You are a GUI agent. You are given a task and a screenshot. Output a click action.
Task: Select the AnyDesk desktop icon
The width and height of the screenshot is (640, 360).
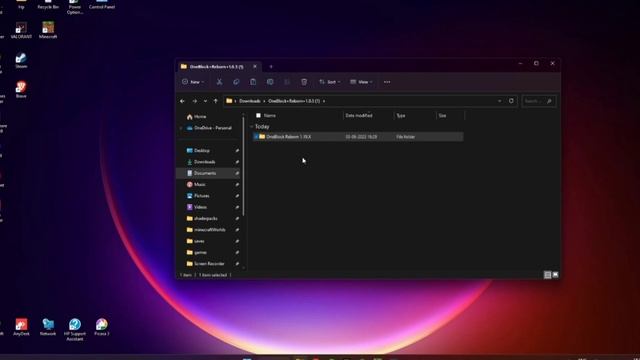pyautogui.click(x=21, y=327)
